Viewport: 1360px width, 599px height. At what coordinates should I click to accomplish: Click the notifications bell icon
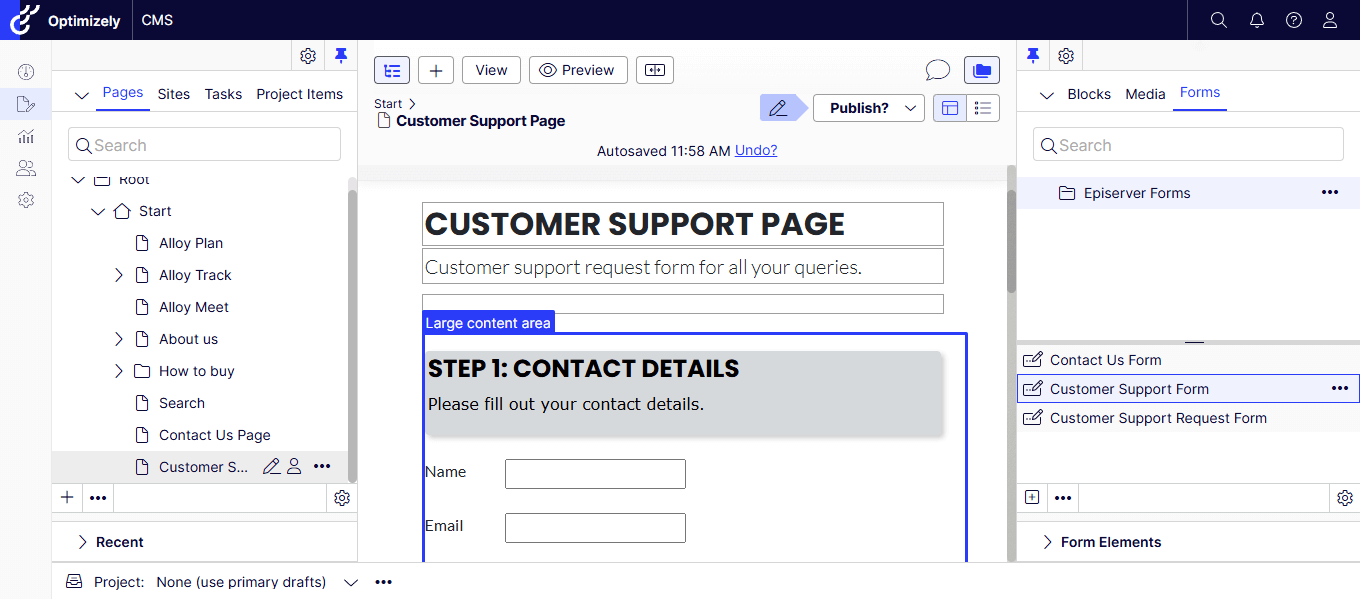pos(1257,20)
